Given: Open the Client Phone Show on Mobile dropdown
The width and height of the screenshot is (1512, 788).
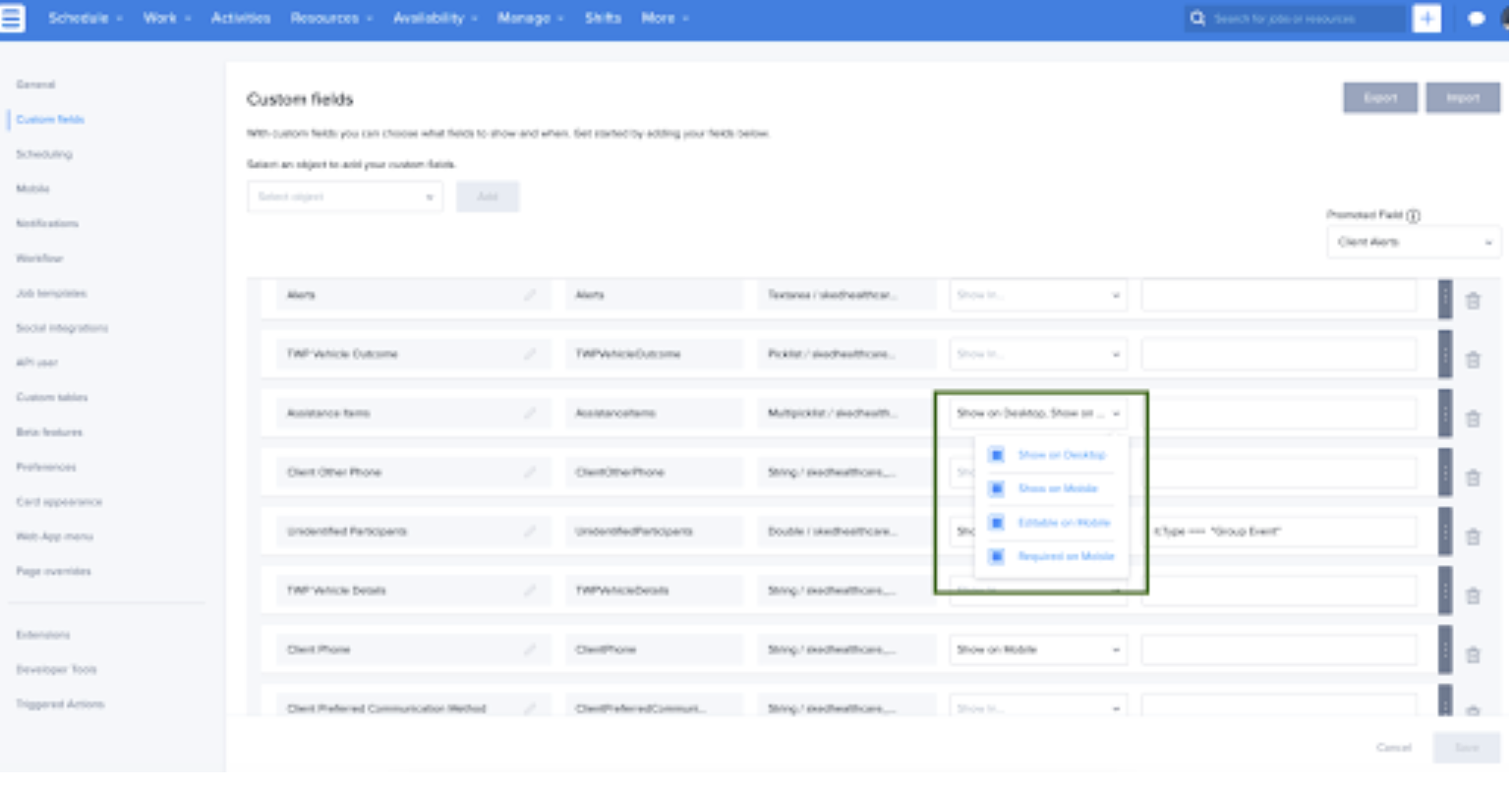Looking at the screenshot, I should [x=1038, y=649].
